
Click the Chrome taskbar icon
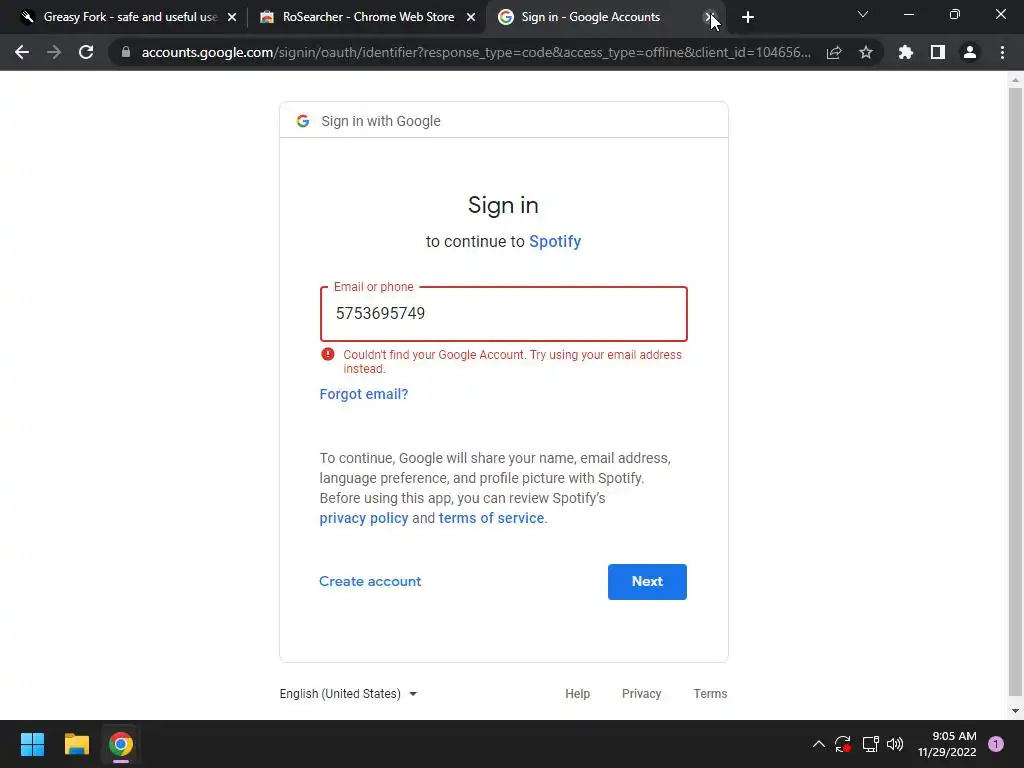pos(121,744)
